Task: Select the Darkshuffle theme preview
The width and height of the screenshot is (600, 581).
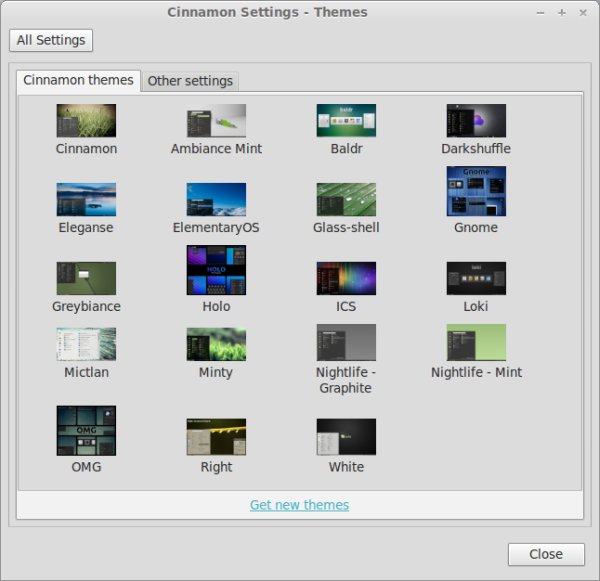Action: pos(476,121)
